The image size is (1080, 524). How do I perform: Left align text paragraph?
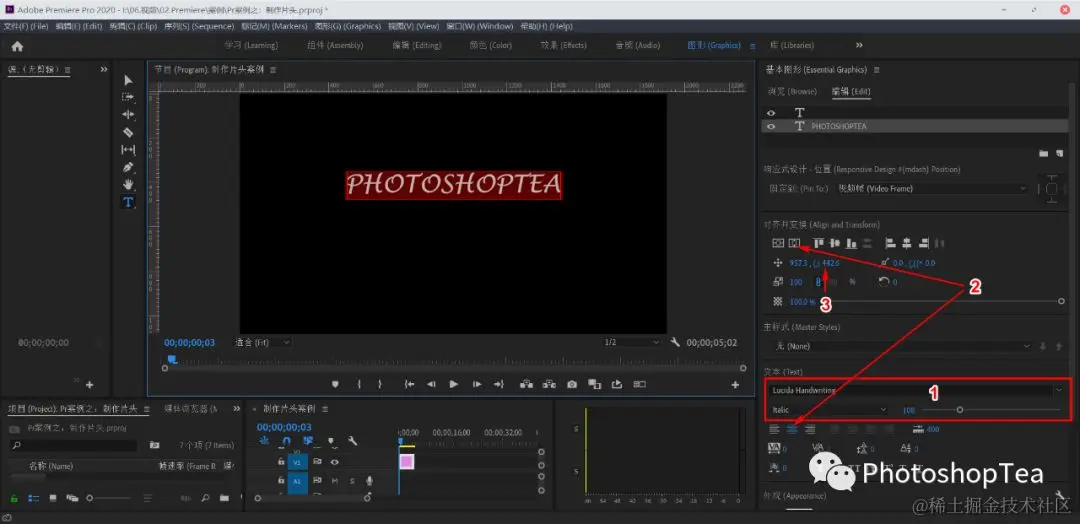(774, 429)
